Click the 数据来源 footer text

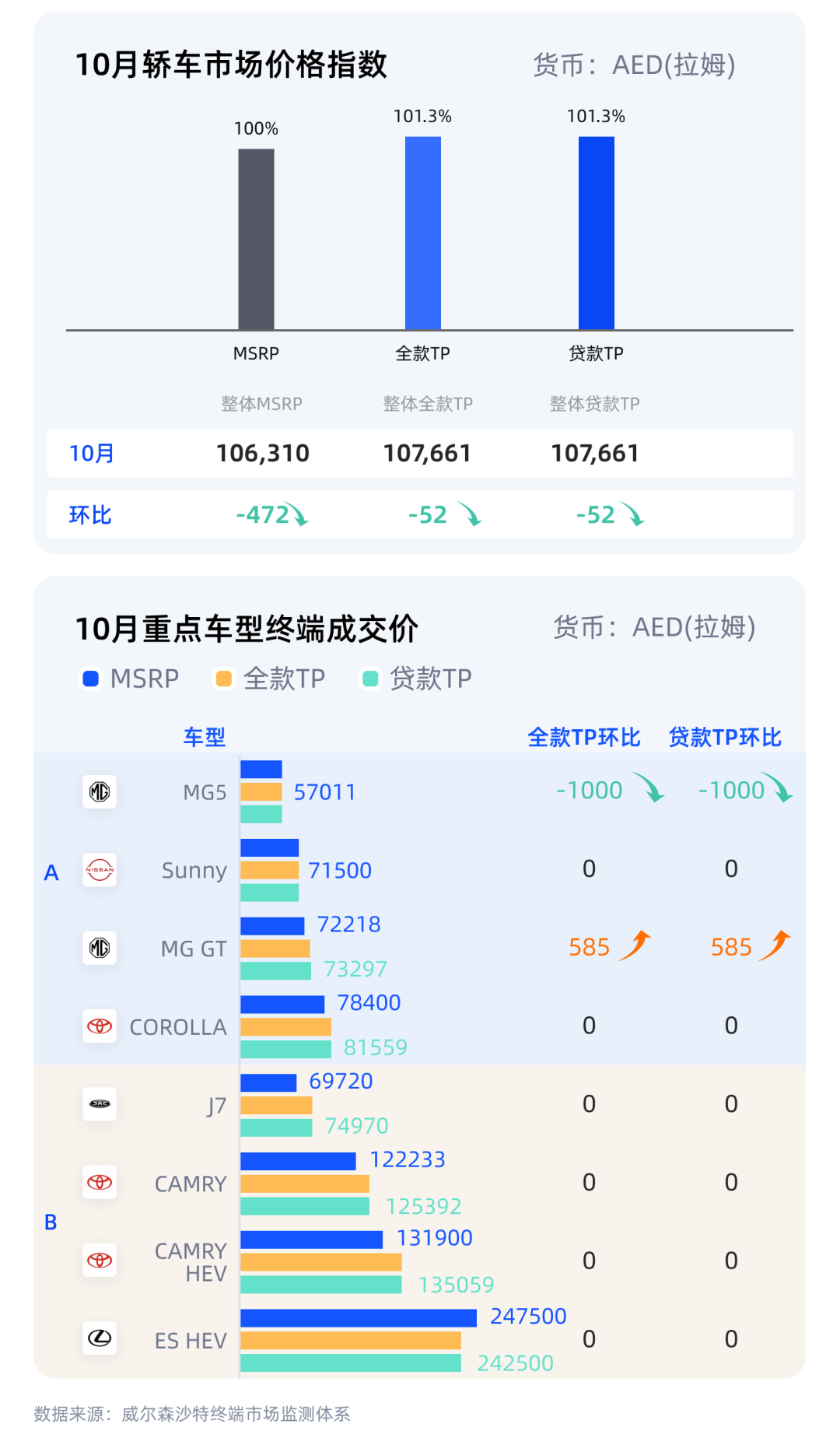tap(192, 1414)
